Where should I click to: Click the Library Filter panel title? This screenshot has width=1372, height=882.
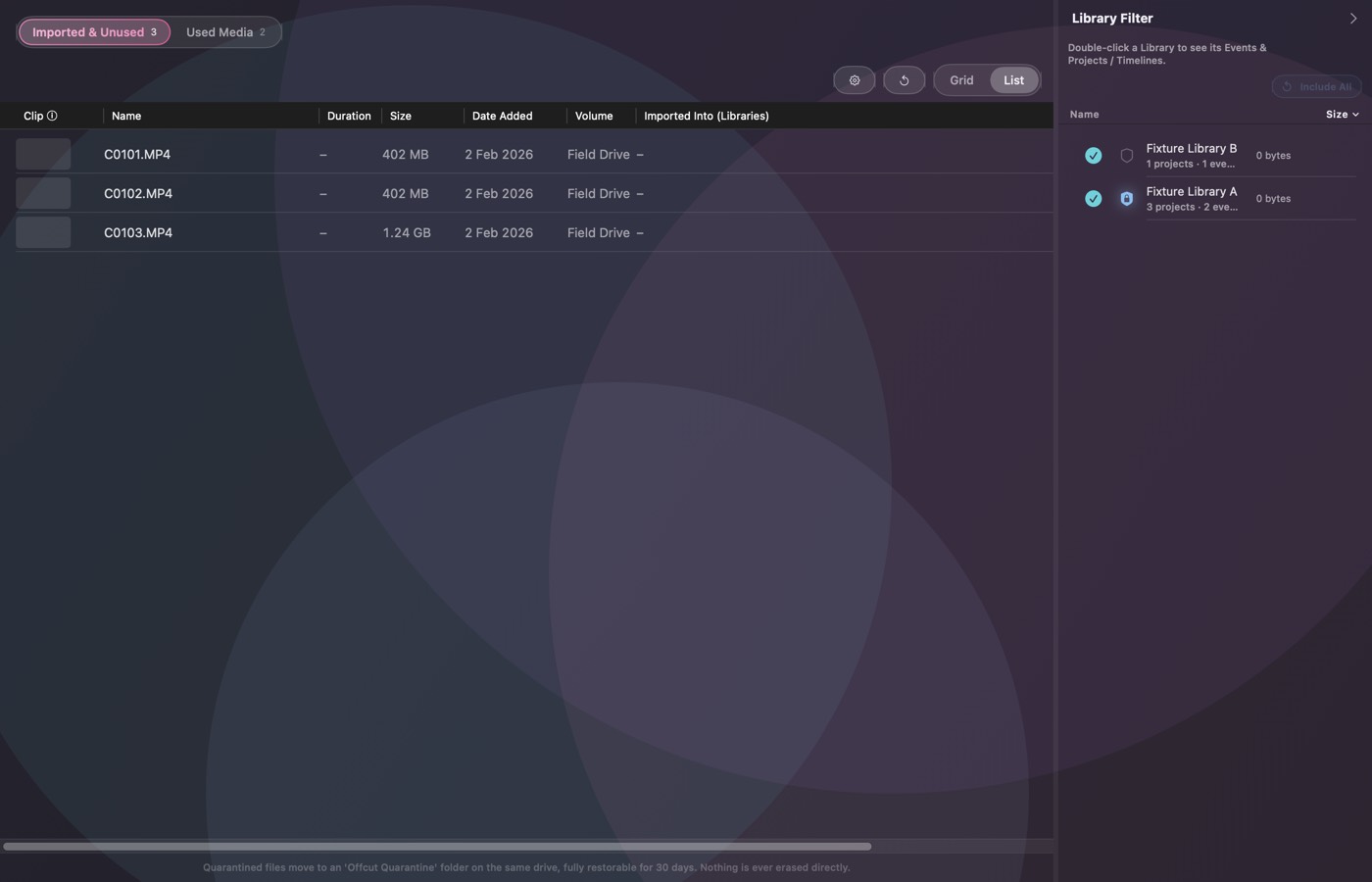coord(1112,19)
